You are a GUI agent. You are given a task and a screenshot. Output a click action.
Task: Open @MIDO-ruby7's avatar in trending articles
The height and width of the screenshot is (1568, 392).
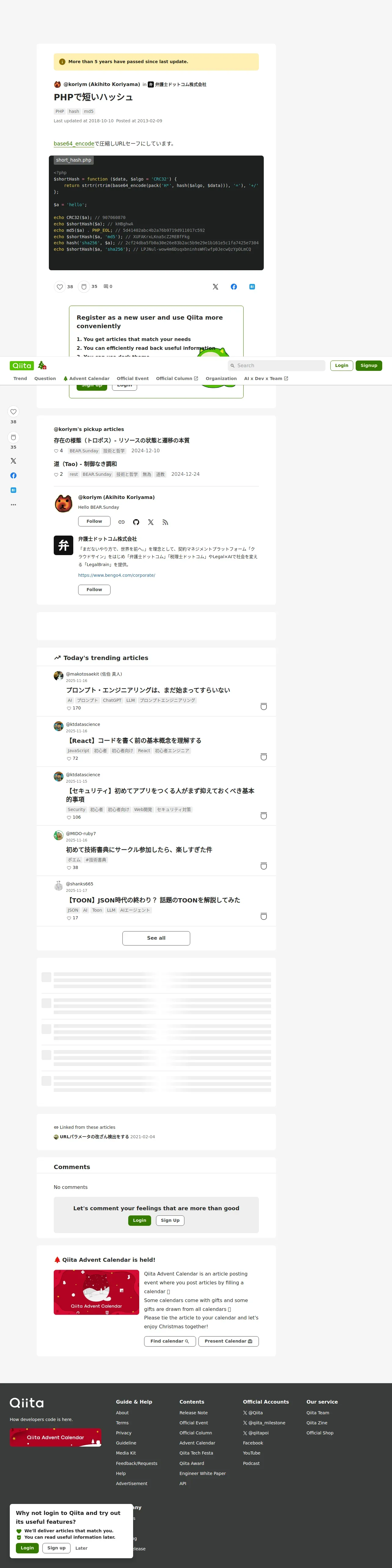coord(59,835)
